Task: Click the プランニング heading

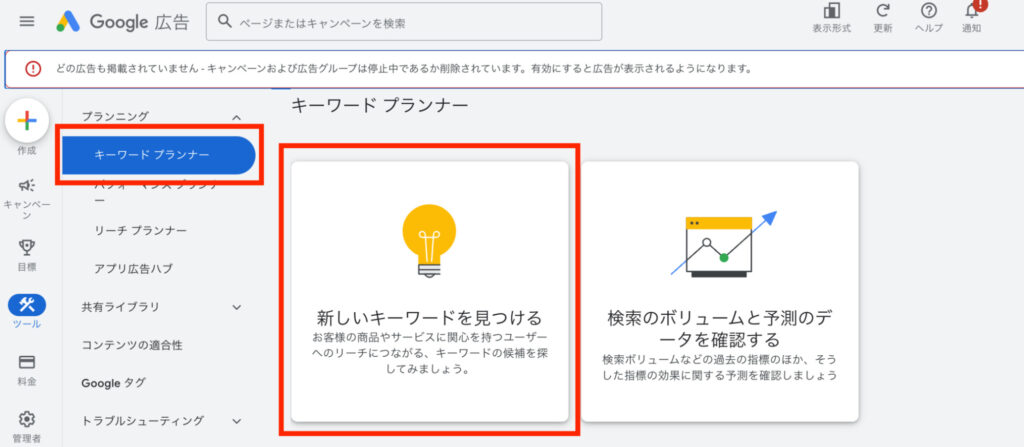Action: click(115, 116)
